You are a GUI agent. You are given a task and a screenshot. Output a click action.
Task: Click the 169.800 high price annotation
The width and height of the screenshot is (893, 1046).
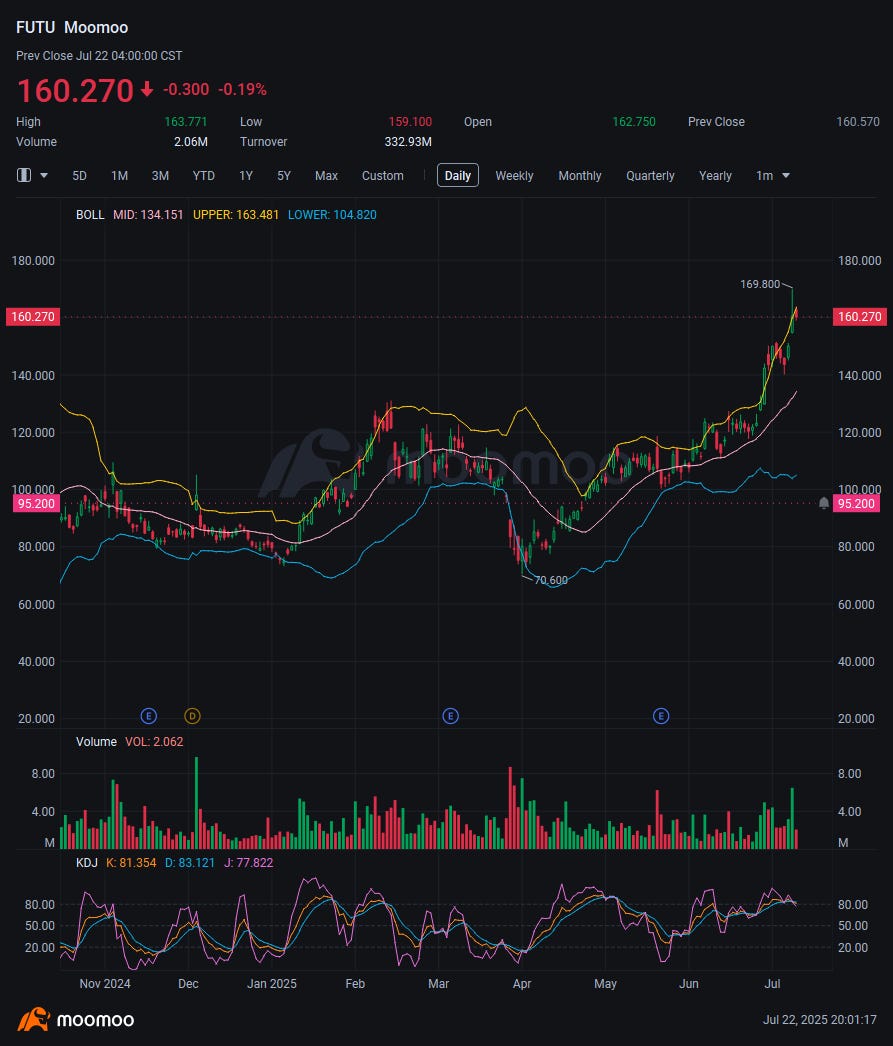(x=760, y=284)
